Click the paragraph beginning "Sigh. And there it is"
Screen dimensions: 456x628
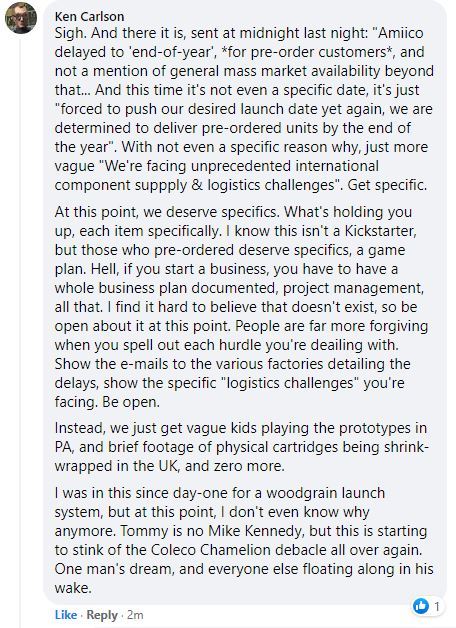point(244,109)
